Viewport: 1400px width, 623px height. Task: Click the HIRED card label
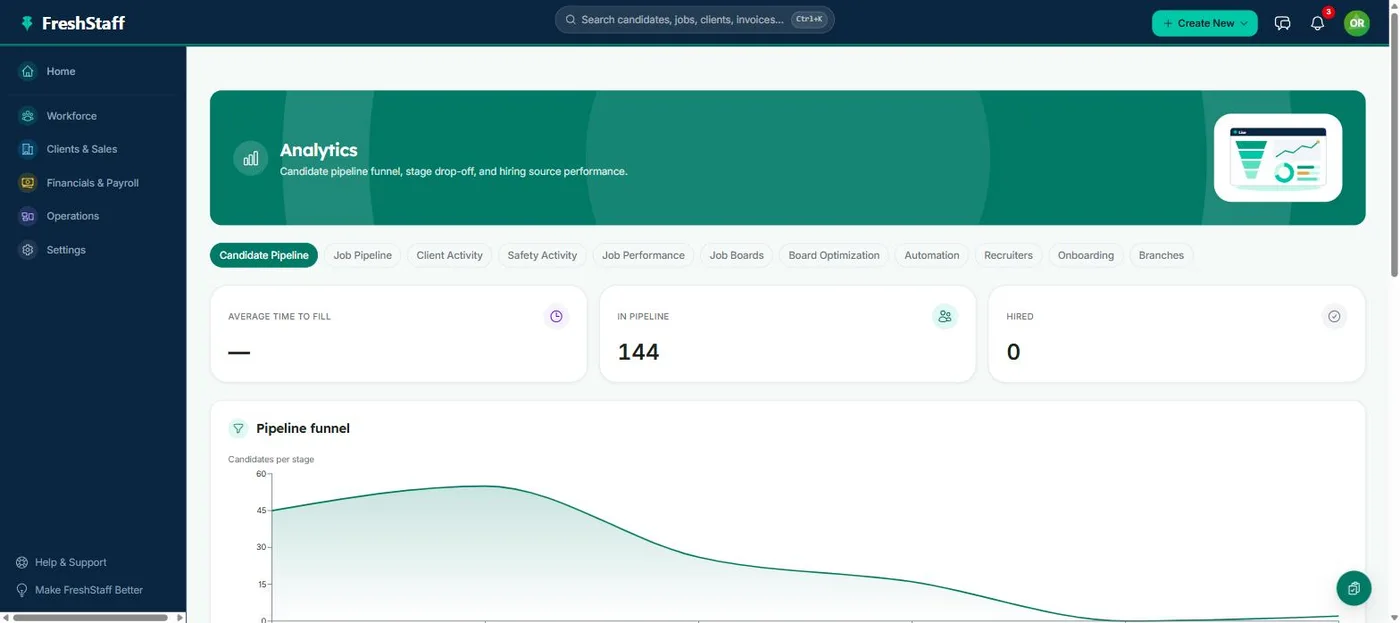coord(1020,316)
